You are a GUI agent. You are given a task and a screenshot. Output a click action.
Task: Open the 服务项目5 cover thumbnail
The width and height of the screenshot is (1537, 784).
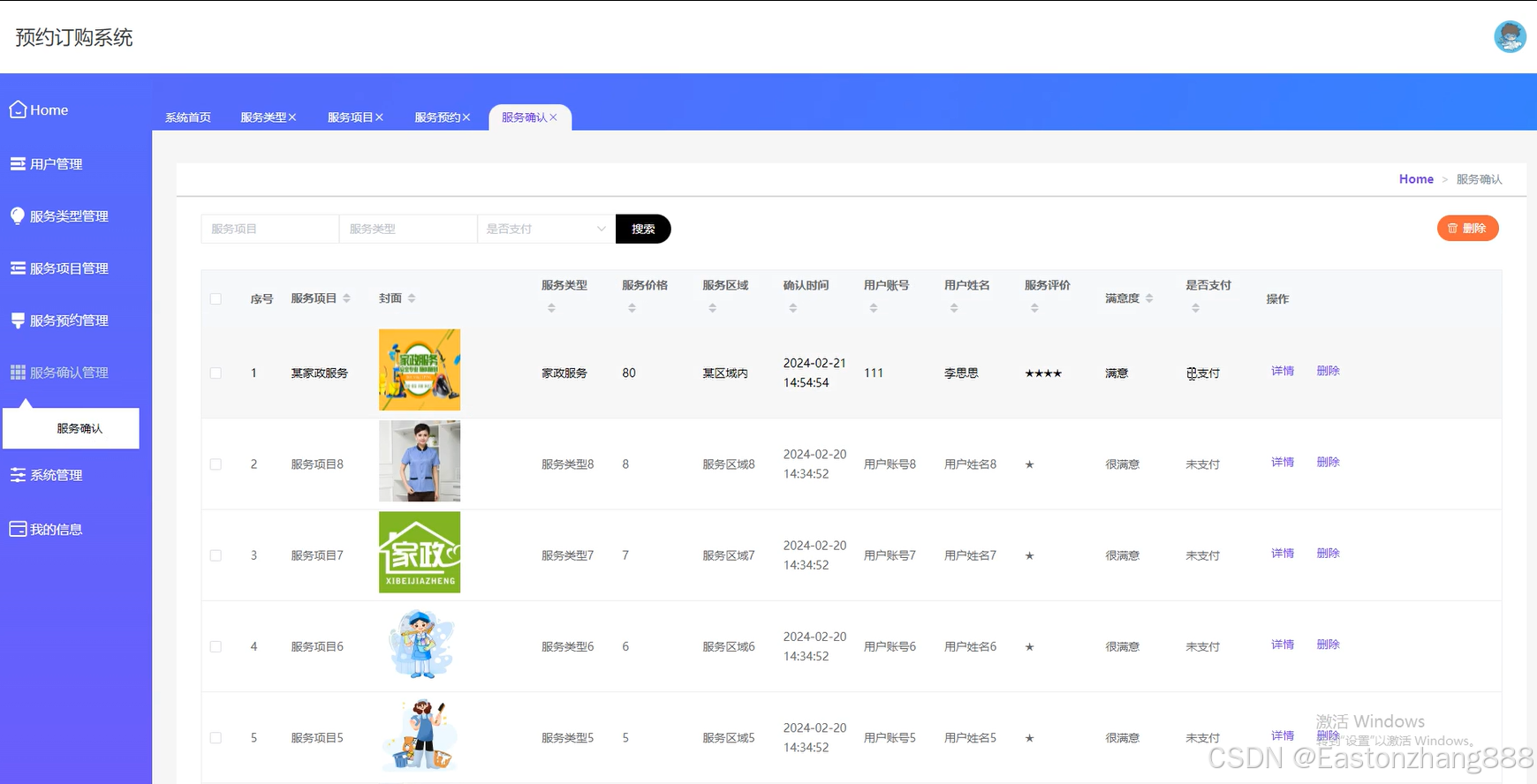(x=420, y=735)
